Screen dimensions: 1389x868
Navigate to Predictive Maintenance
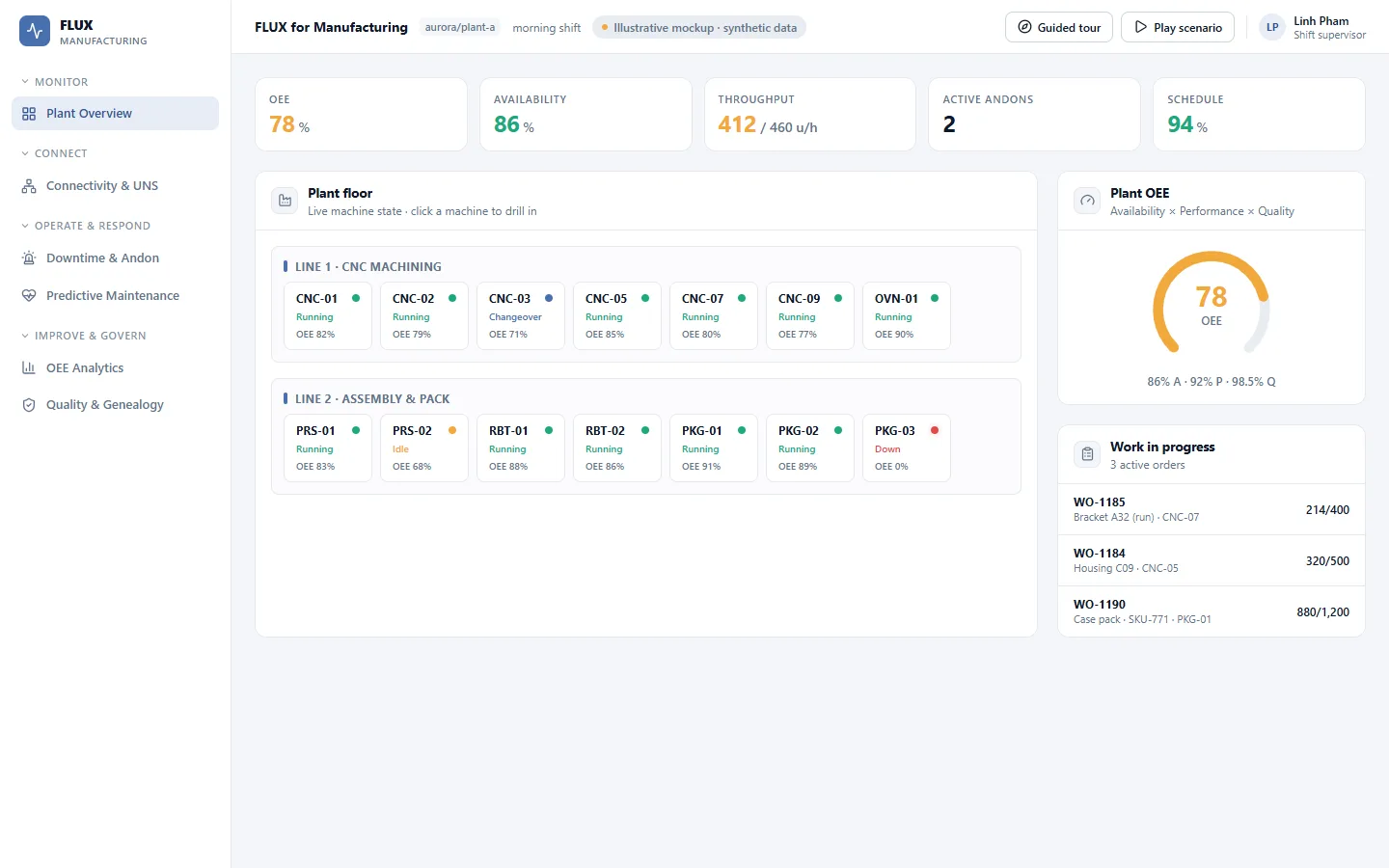click(115, 296)
